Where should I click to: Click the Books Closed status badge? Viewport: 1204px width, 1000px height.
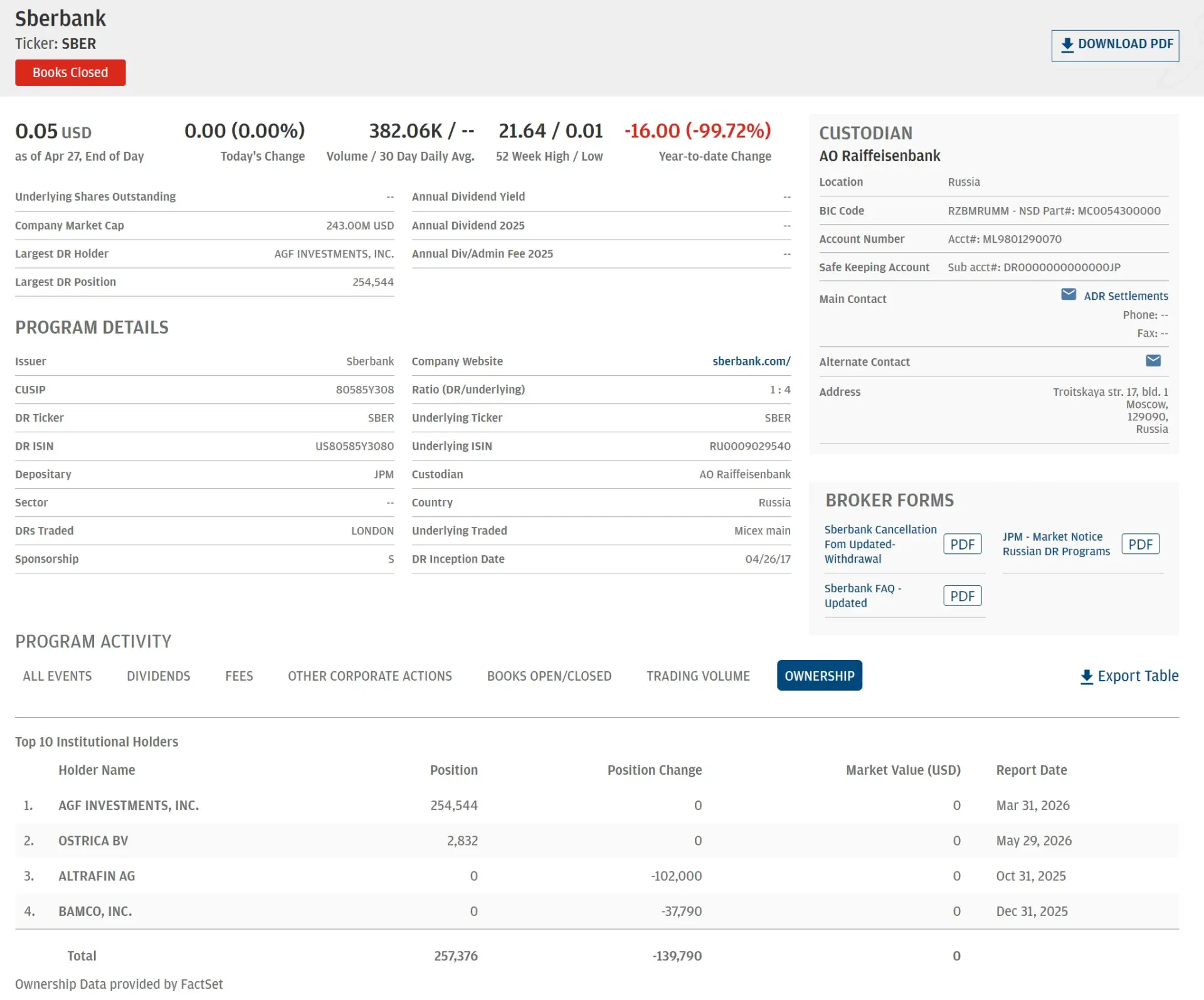click(x=70, y=73)
